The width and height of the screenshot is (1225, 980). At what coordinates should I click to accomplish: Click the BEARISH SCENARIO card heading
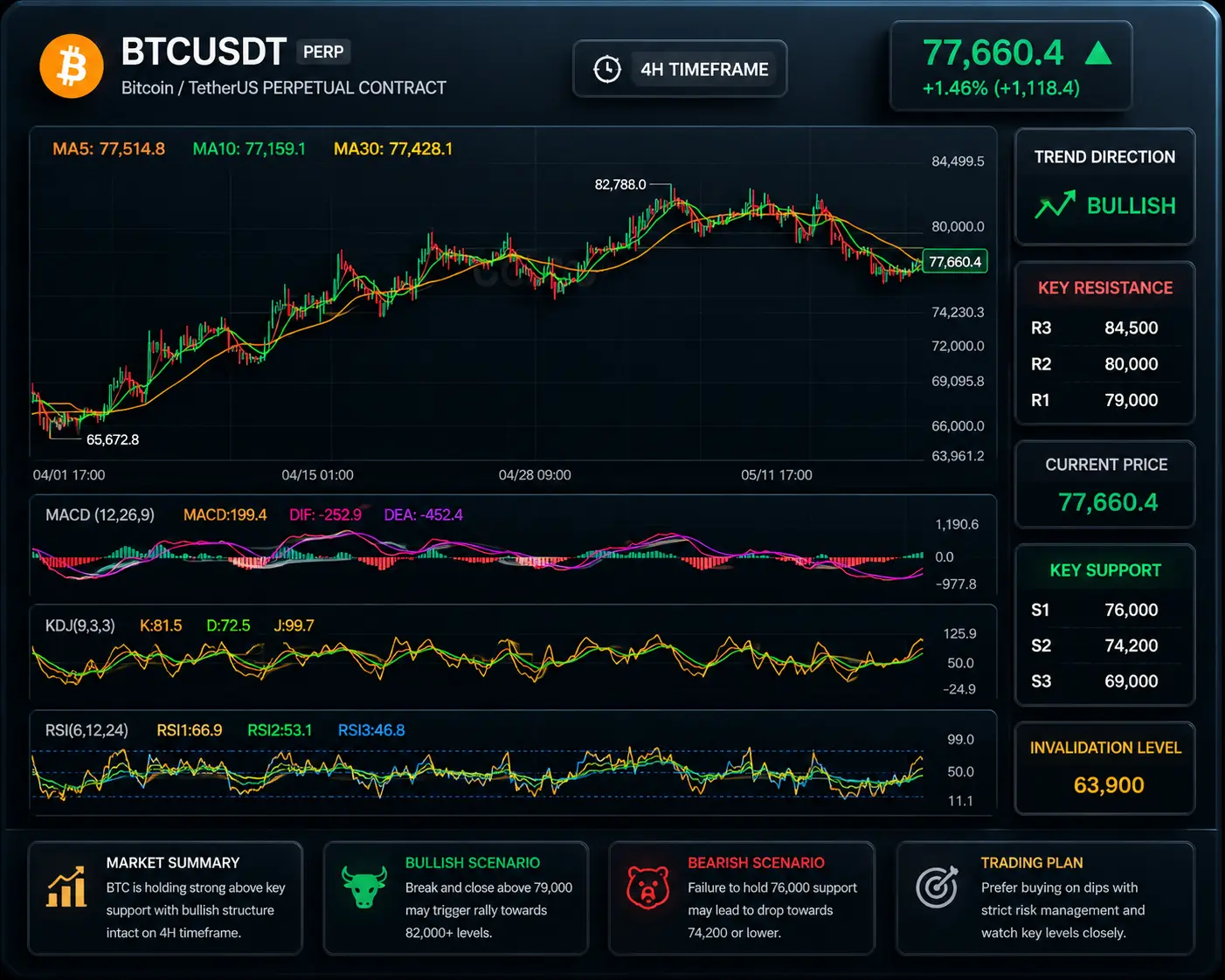click(756, 863)
